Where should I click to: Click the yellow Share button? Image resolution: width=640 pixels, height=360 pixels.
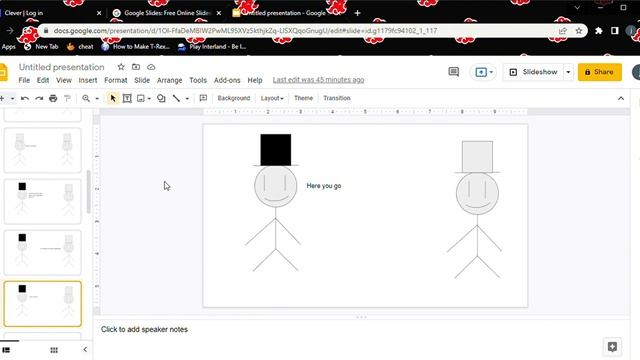600,72
